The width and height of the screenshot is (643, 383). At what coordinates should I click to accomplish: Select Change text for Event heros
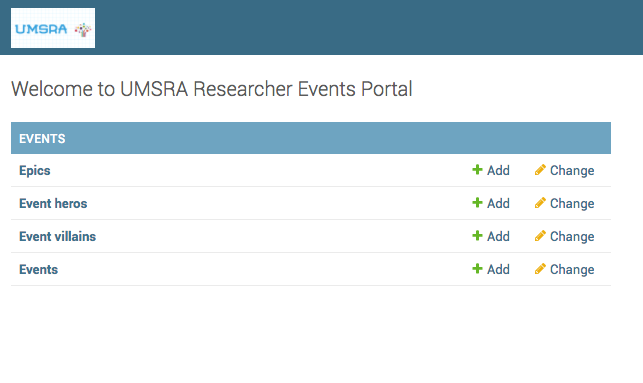coord(572,203)
